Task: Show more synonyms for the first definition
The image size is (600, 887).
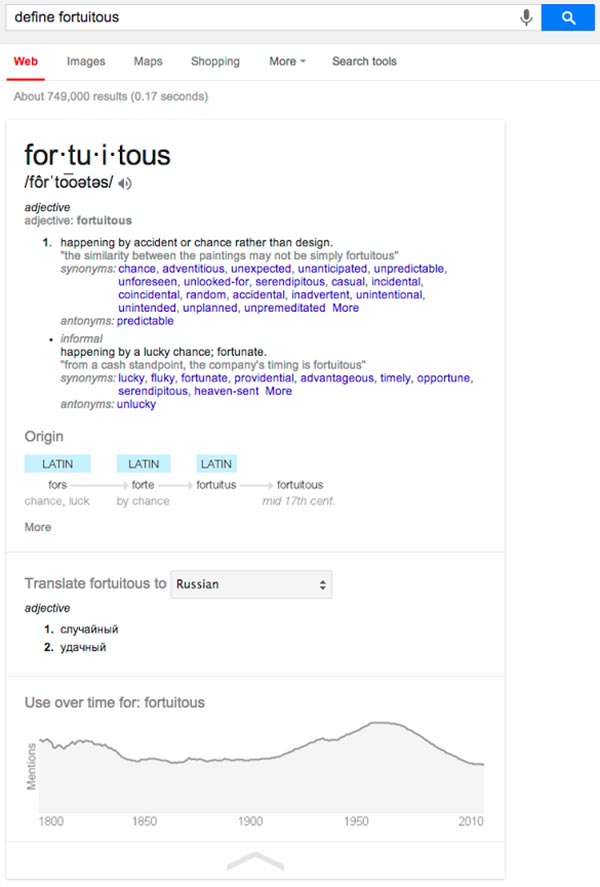Action: [x=345, y=308]
